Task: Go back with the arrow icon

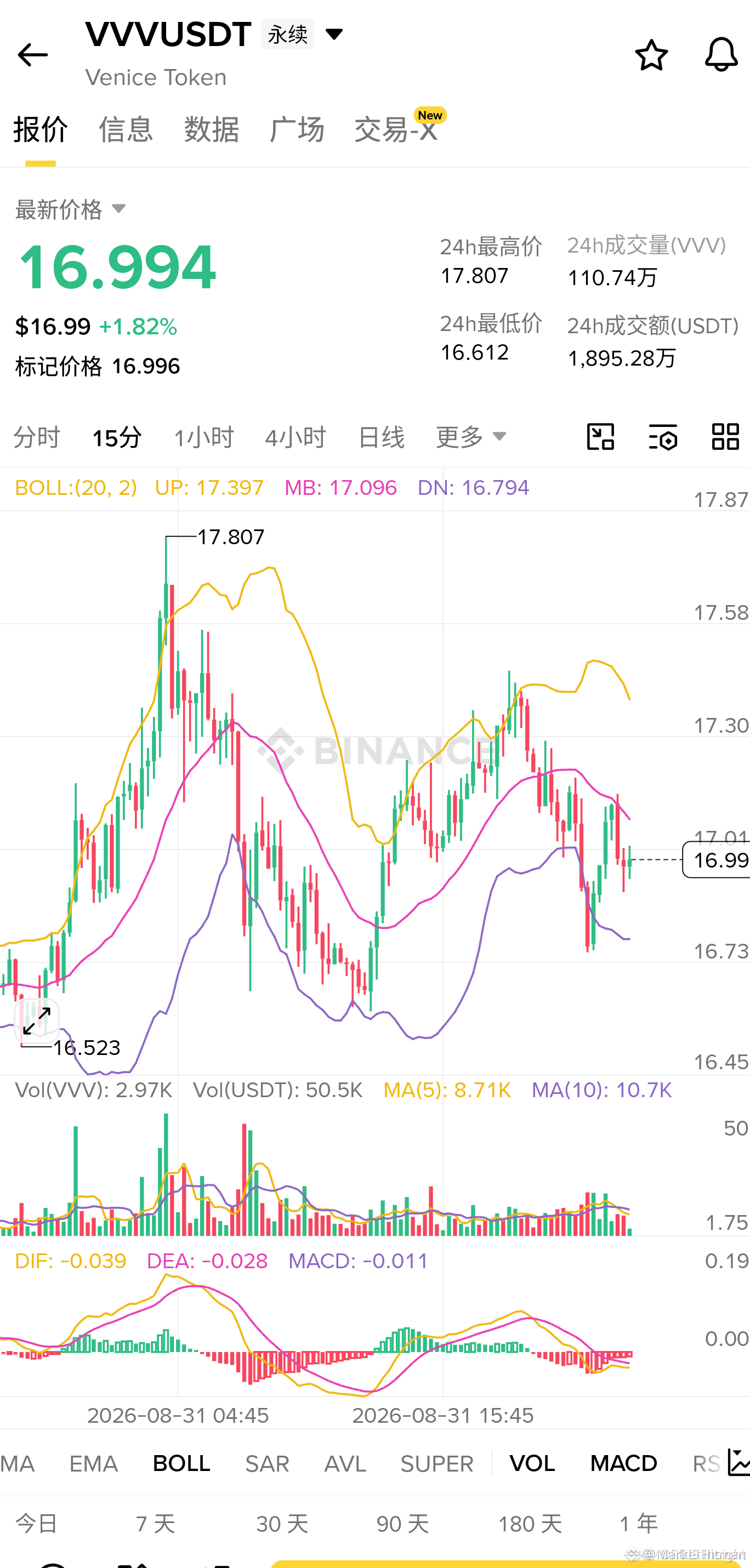Action: coord(33,55)
